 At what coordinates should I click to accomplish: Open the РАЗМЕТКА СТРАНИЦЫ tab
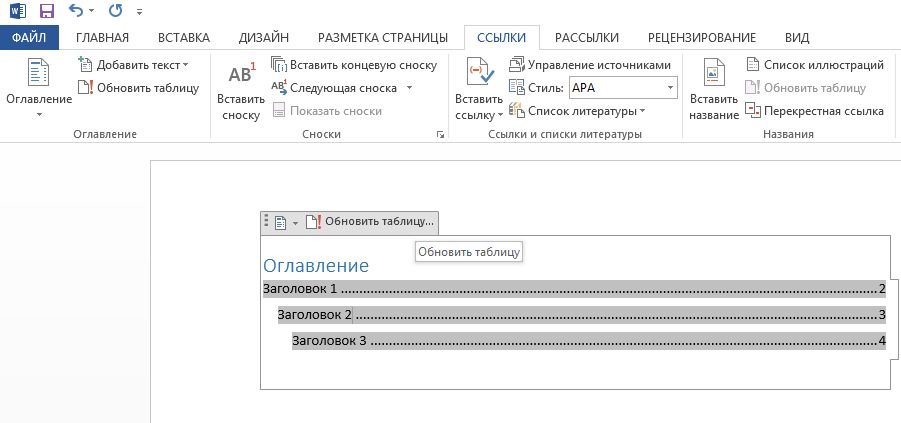click(x=382, y=38)
